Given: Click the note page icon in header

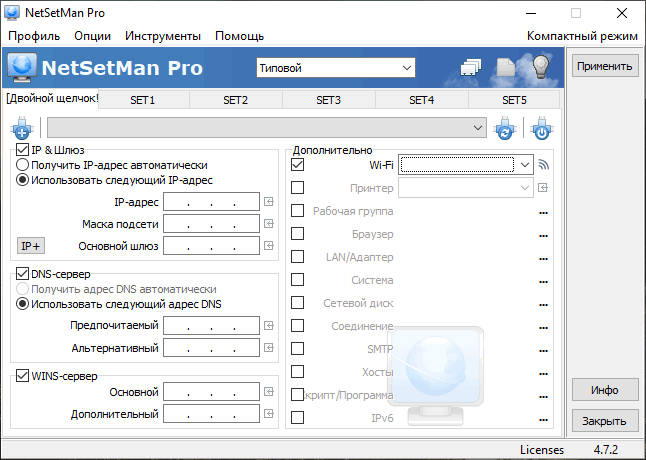Looking at the screenshot, I should 506,67.
